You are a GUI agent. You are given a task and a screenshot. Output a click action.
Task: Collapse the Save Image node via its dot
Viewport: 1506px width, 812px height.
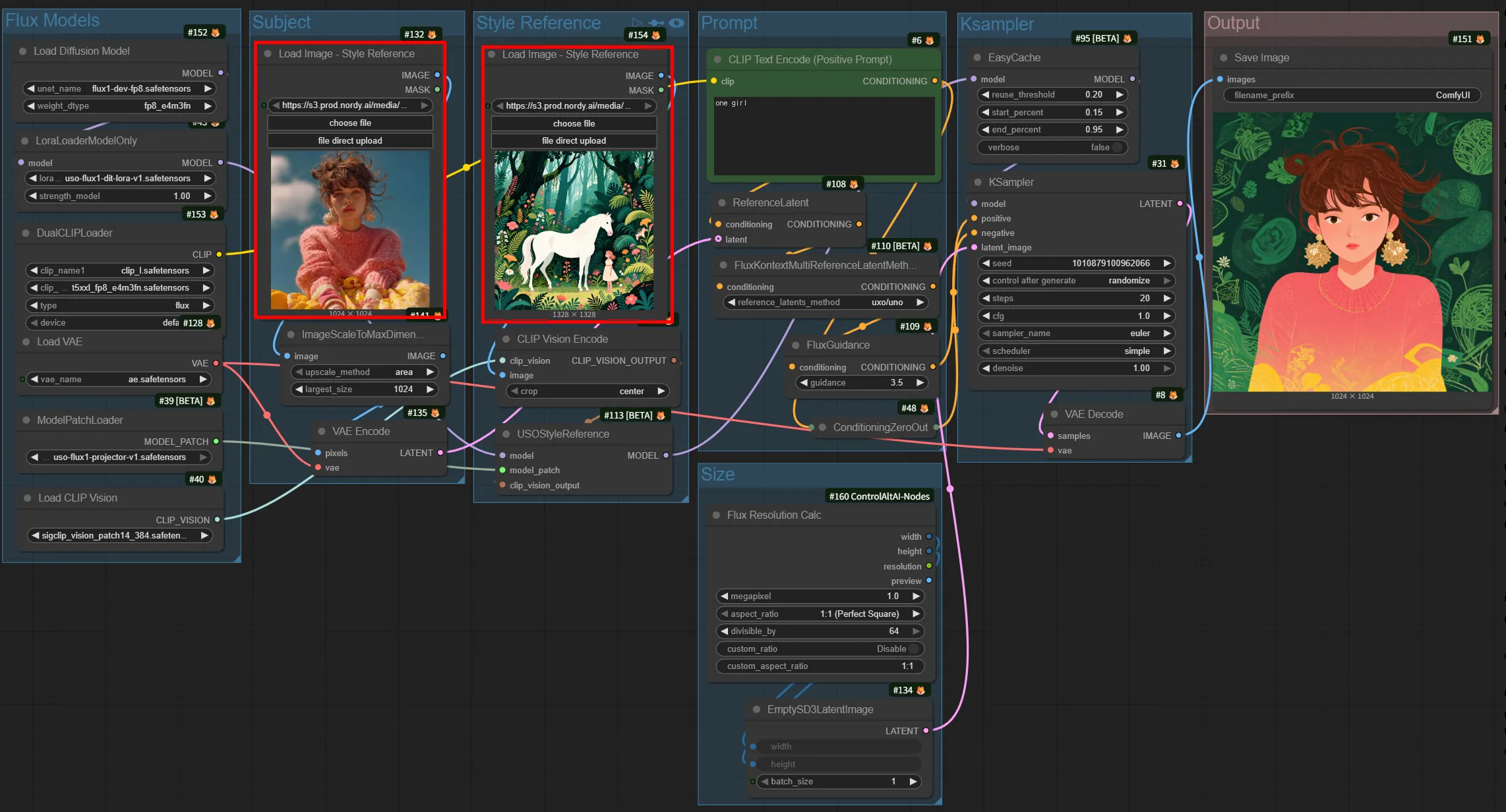1224,58
